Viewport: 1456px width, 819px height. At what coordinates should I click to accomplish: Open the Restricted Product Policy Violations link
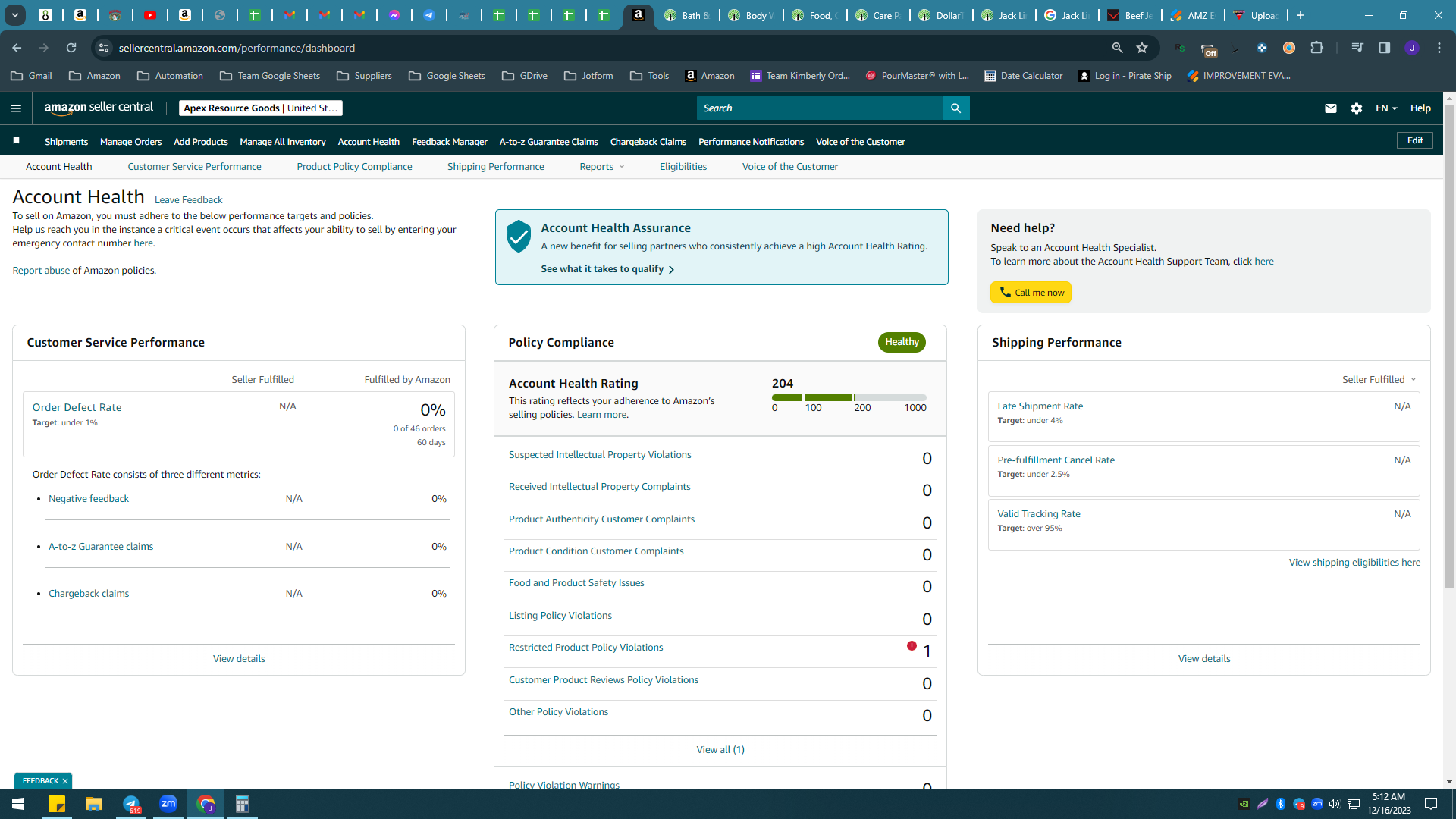(x=585, y=648)
